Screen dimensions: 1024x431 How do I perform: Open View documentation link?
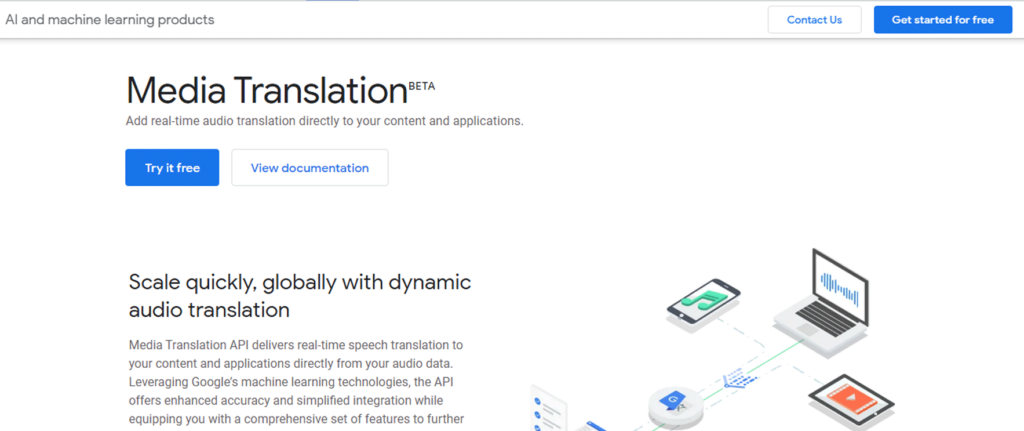tap(310, 168)
